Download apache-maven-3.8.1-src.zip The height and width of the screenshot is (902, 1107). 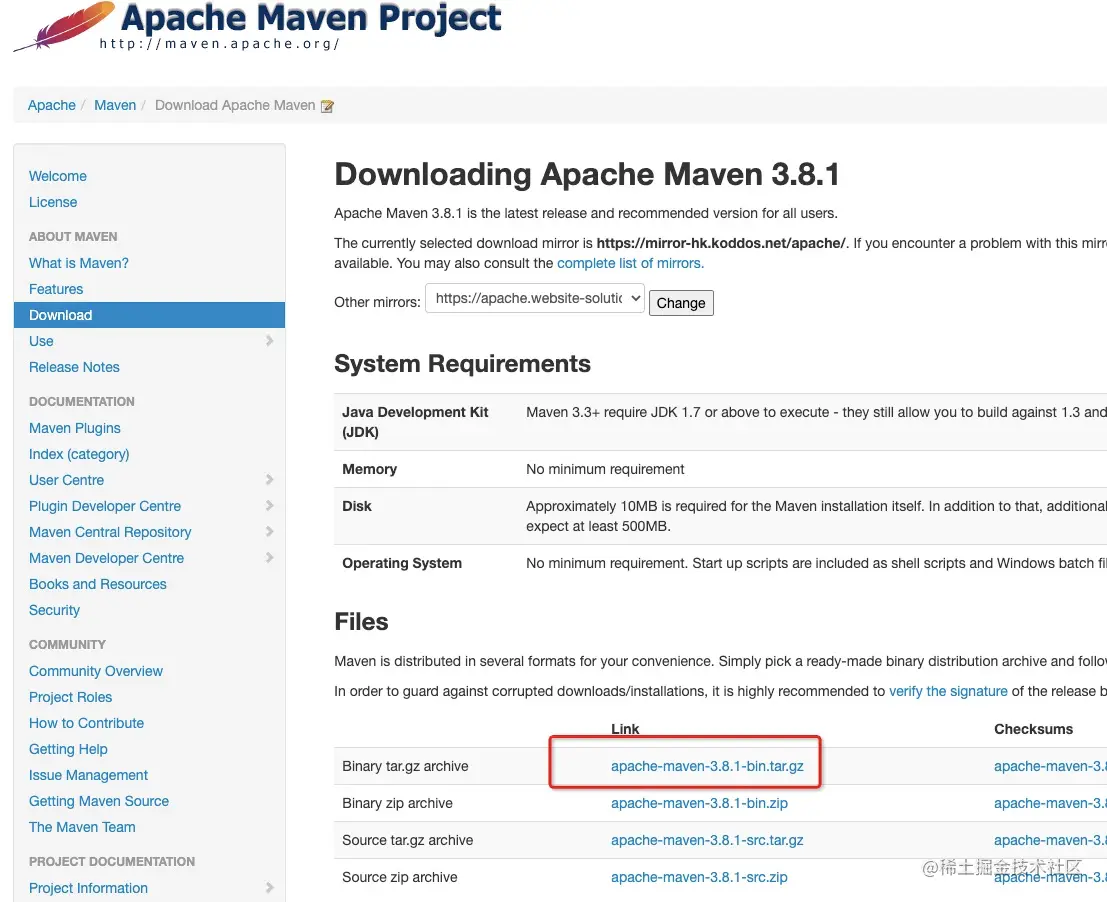tap(700, 877)
